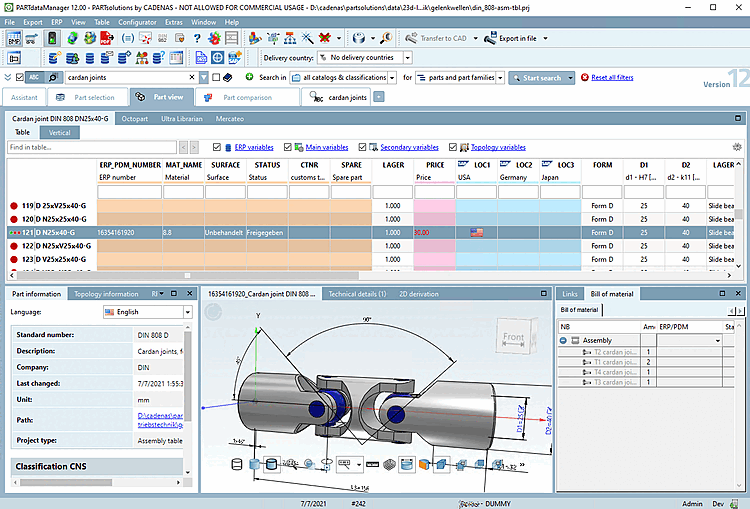Switch to the Part selection tab
Image resolution: width=750 pixels, height=509 pixels.
point(86,97)
